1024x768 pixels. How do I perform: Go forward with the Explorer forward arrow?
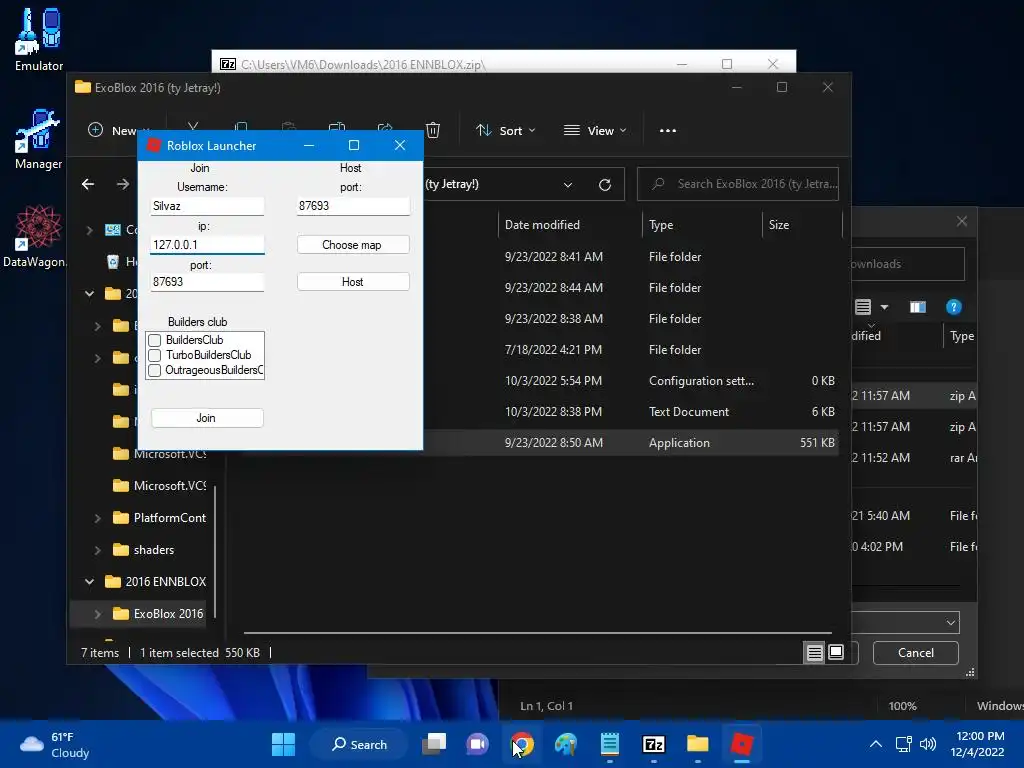123,184
